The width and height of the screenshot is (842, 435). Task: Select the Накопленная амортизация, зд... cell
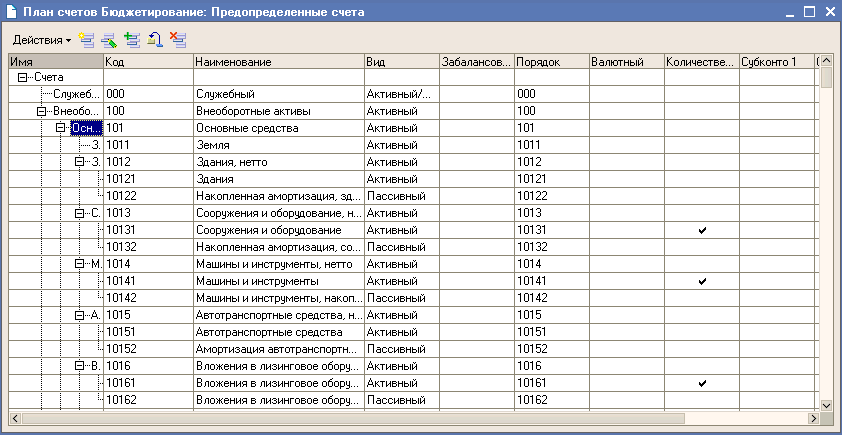(x=279, y=196)
